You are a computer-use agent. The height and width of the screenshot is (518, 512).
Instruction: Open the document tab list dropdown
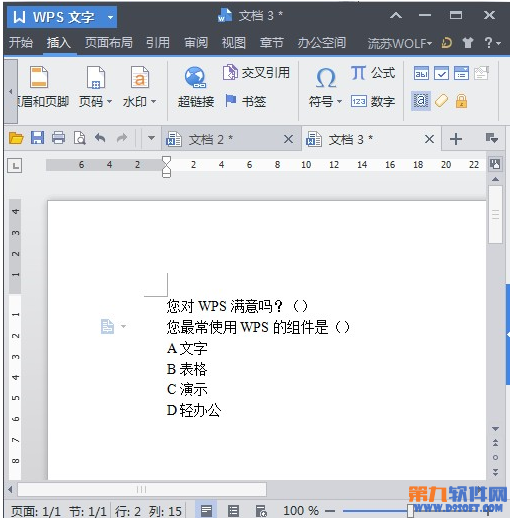(492, 138)
